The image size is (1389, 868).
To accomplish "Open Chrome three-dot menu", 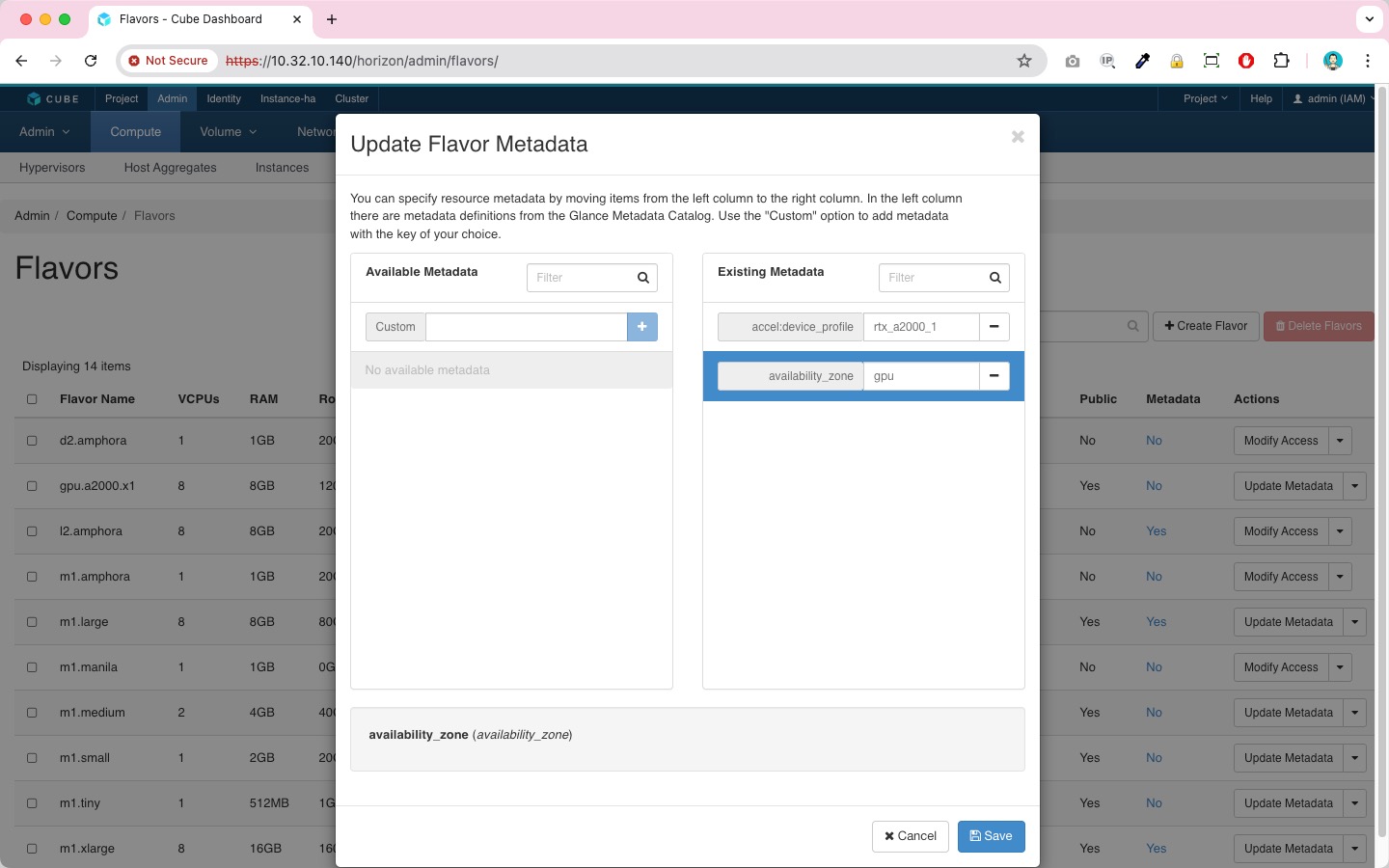I will (x=1368, y=61).
